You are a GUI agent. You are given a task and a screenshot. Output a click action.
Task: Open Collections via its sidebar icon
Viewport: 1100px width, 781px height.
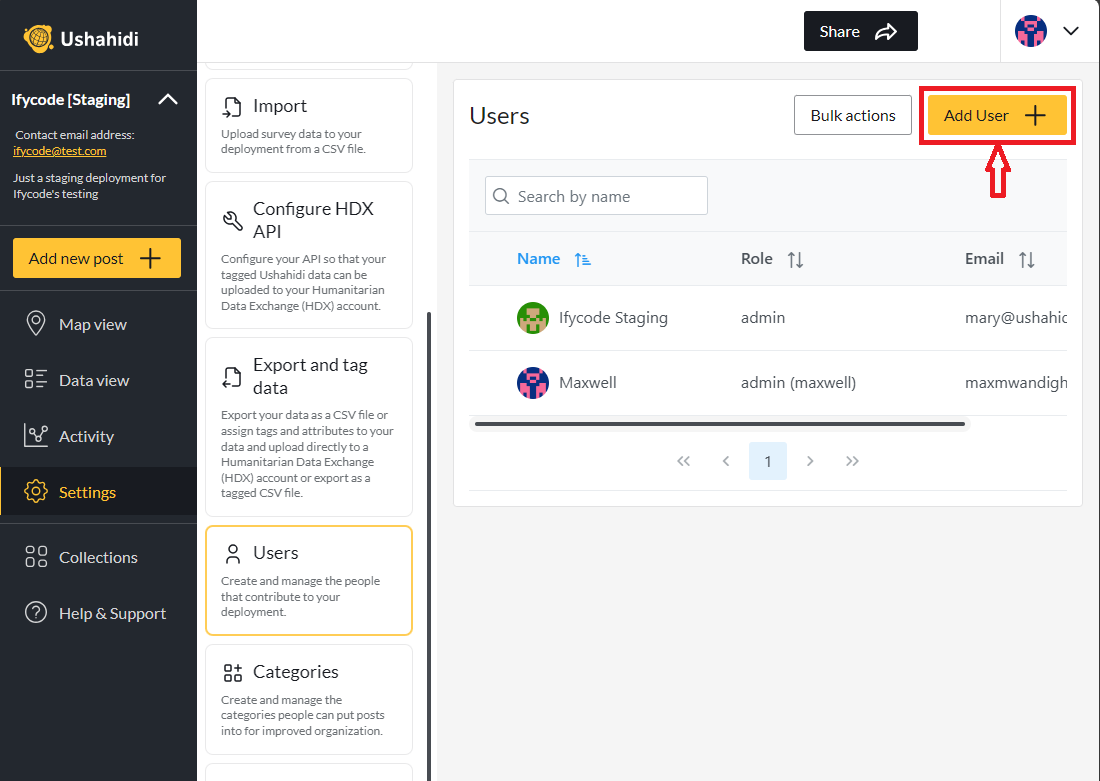pos(33,557)
